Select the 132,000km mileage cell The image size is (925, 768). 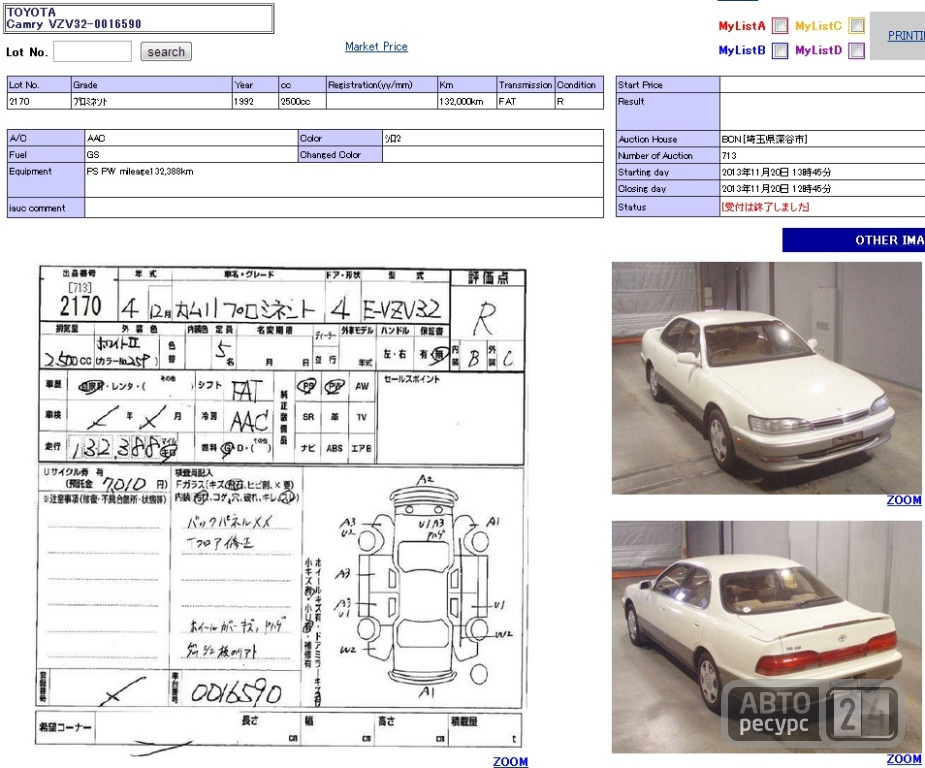pos(467,101)
